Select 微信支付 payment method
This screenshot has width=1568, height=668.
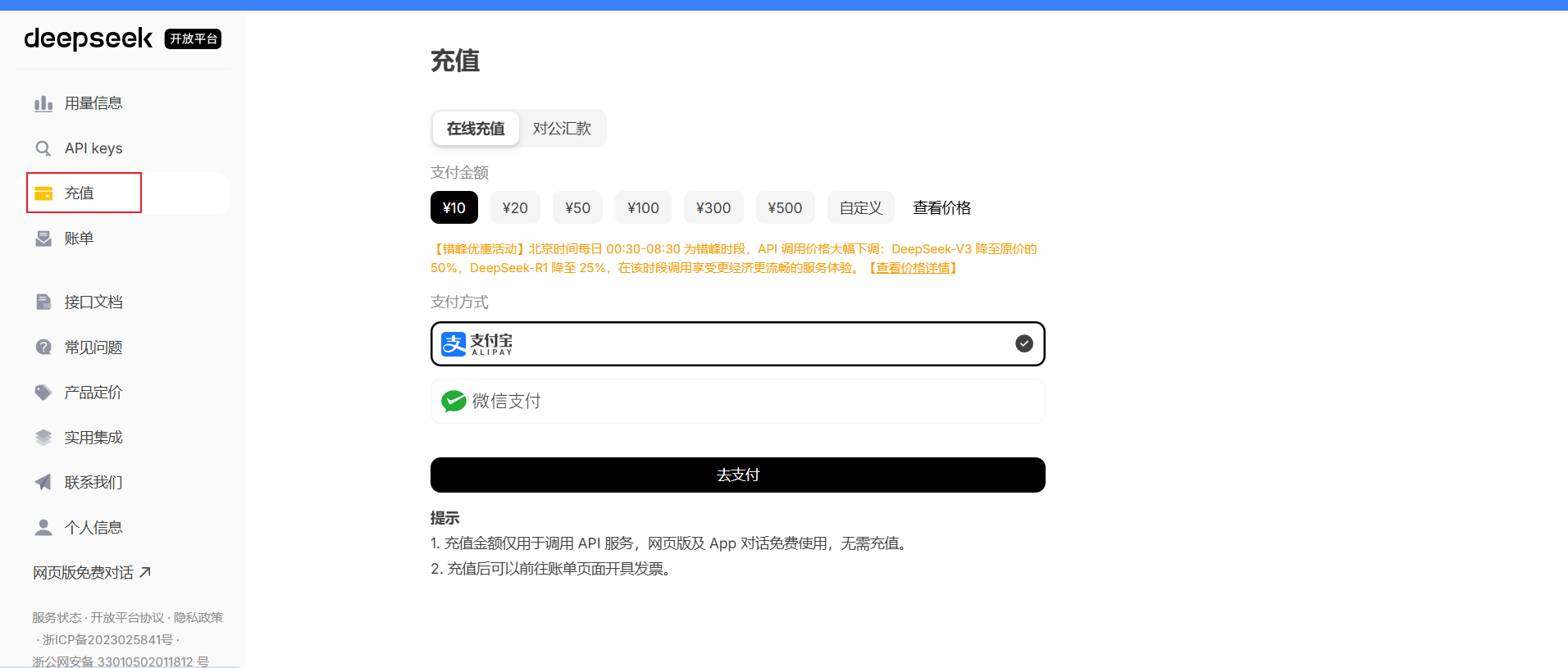737,401
